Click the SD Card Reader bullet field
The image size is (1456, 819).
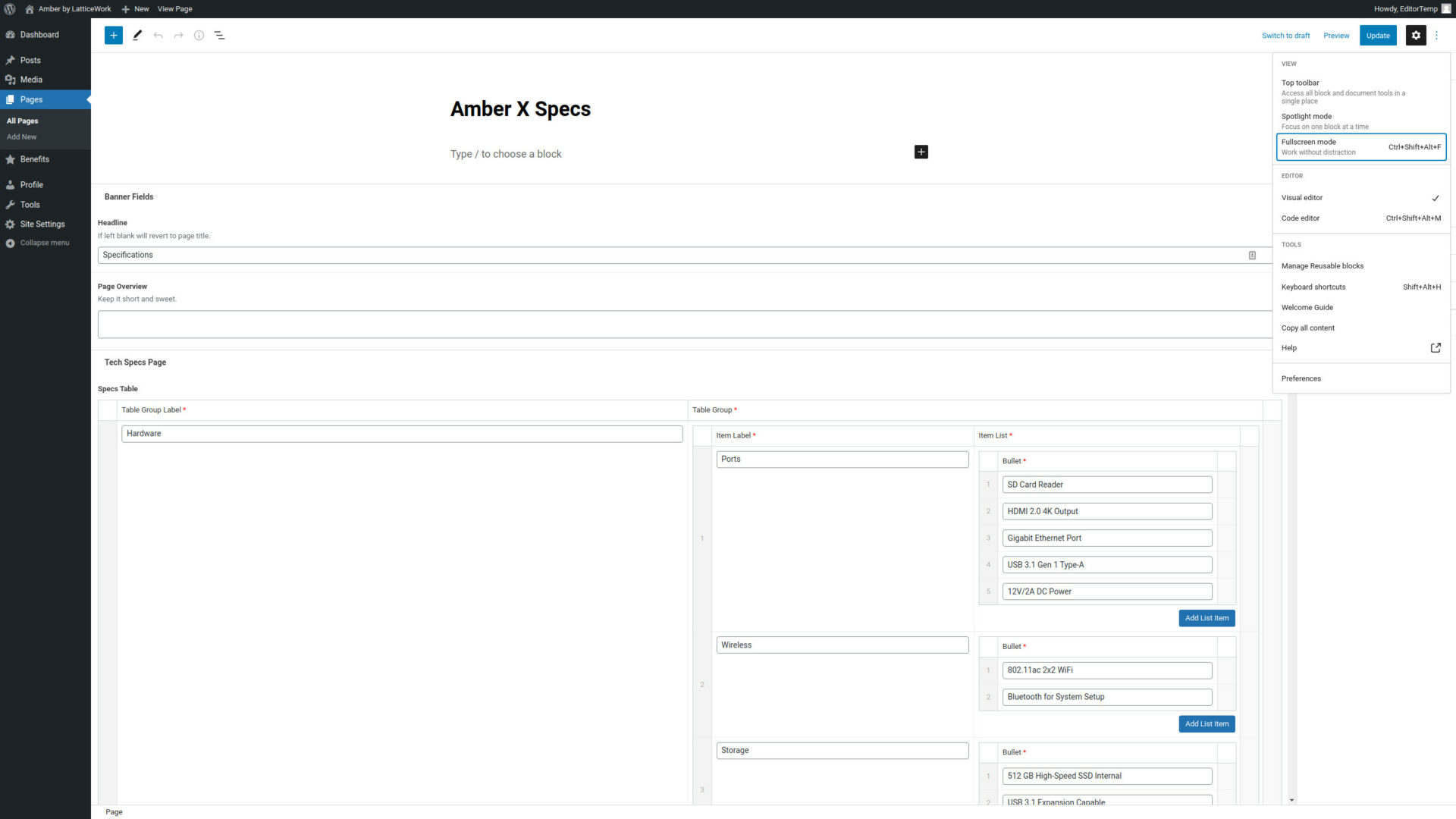[1107, 485]
